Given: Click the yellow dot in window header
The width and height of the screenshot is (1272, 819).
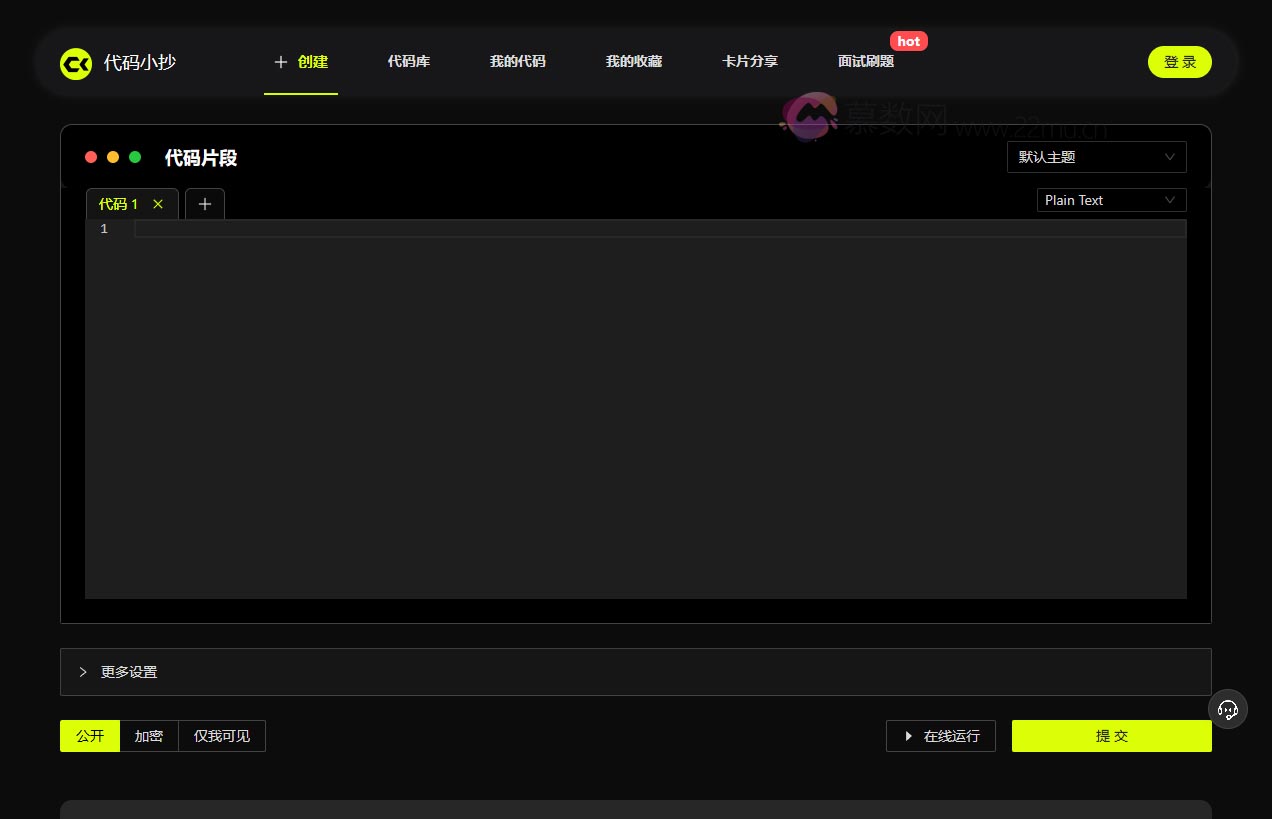Looking at the screenshot, I should point(113,157).
